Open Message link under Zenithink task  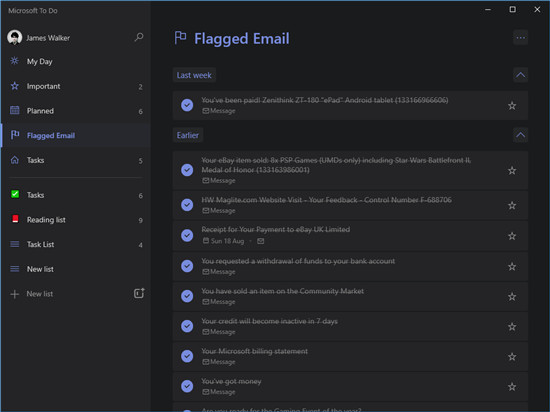pyautogui.click(x=219, y=111)
